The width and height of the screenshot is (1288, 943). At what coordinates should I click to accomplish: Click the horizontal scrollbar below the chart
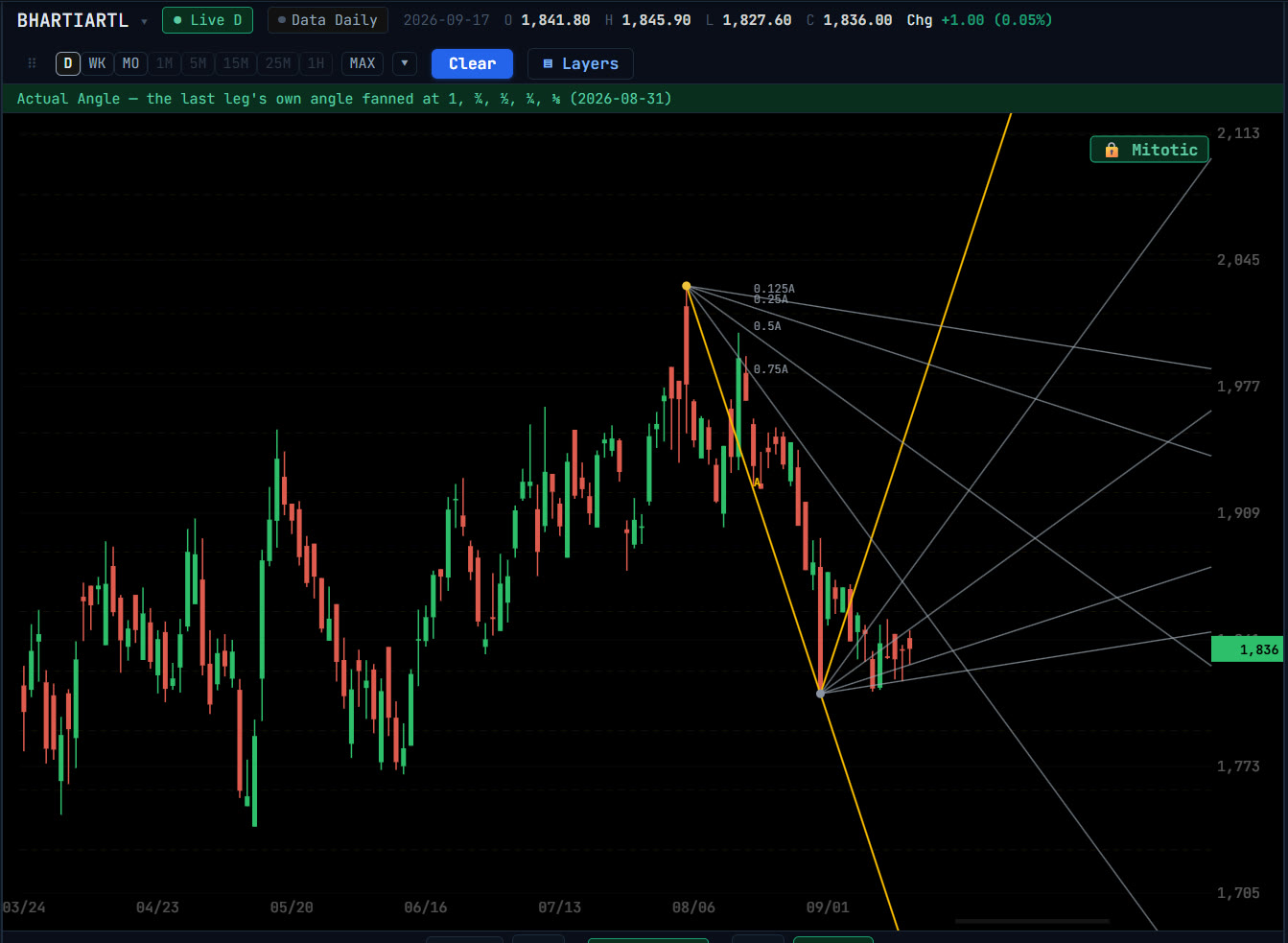click(x=1032, y=921)
